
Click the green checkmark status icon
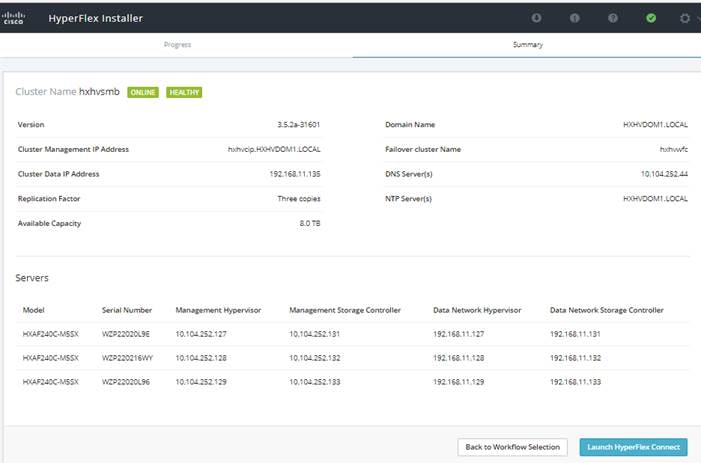[x=651, y=18]
